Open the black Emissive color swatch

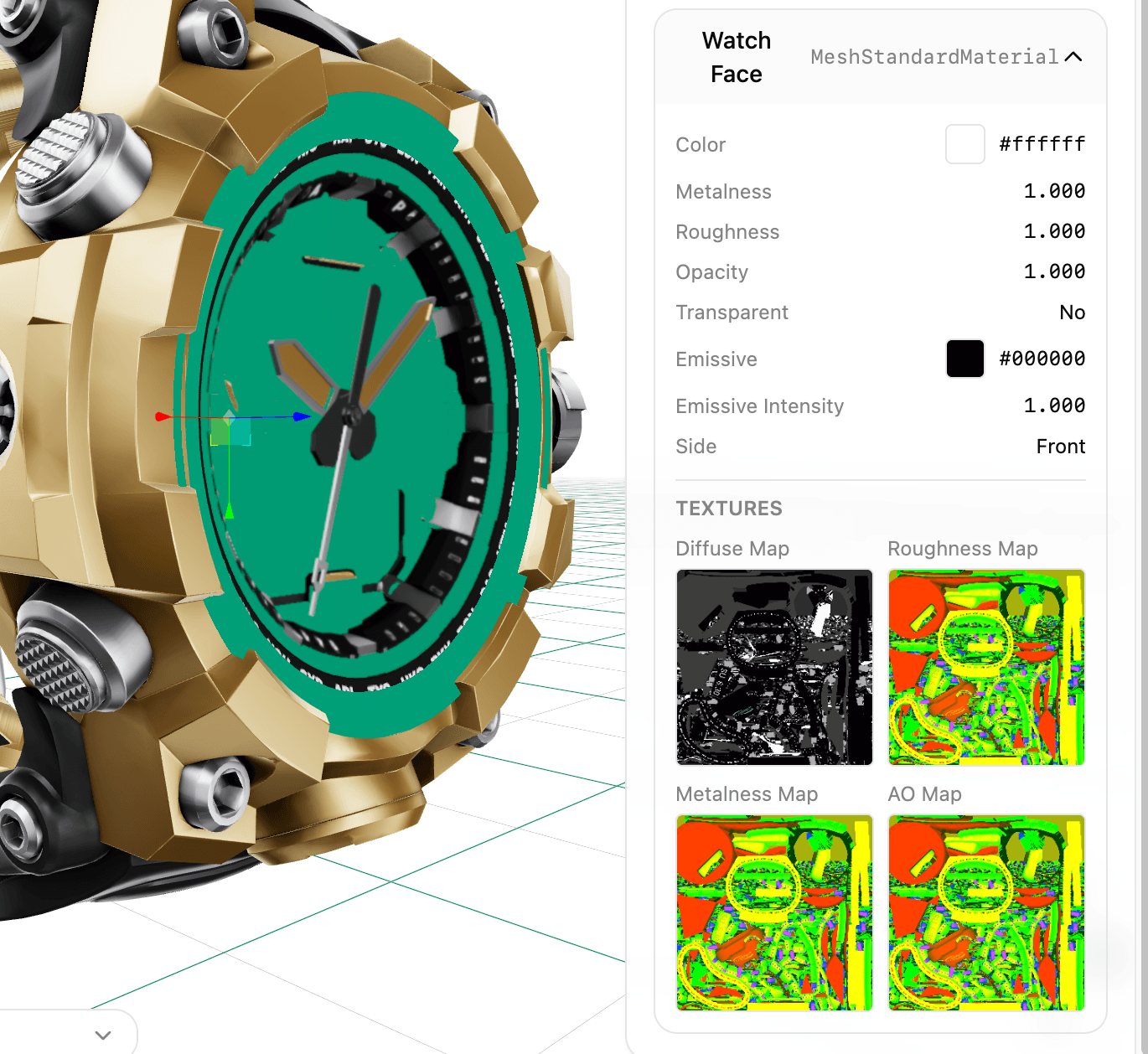click(964, 359)
